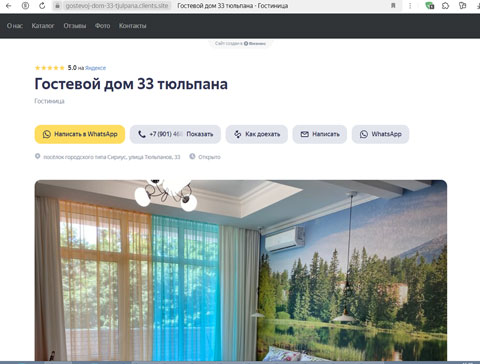Click the 'Написать' email button

320,134
